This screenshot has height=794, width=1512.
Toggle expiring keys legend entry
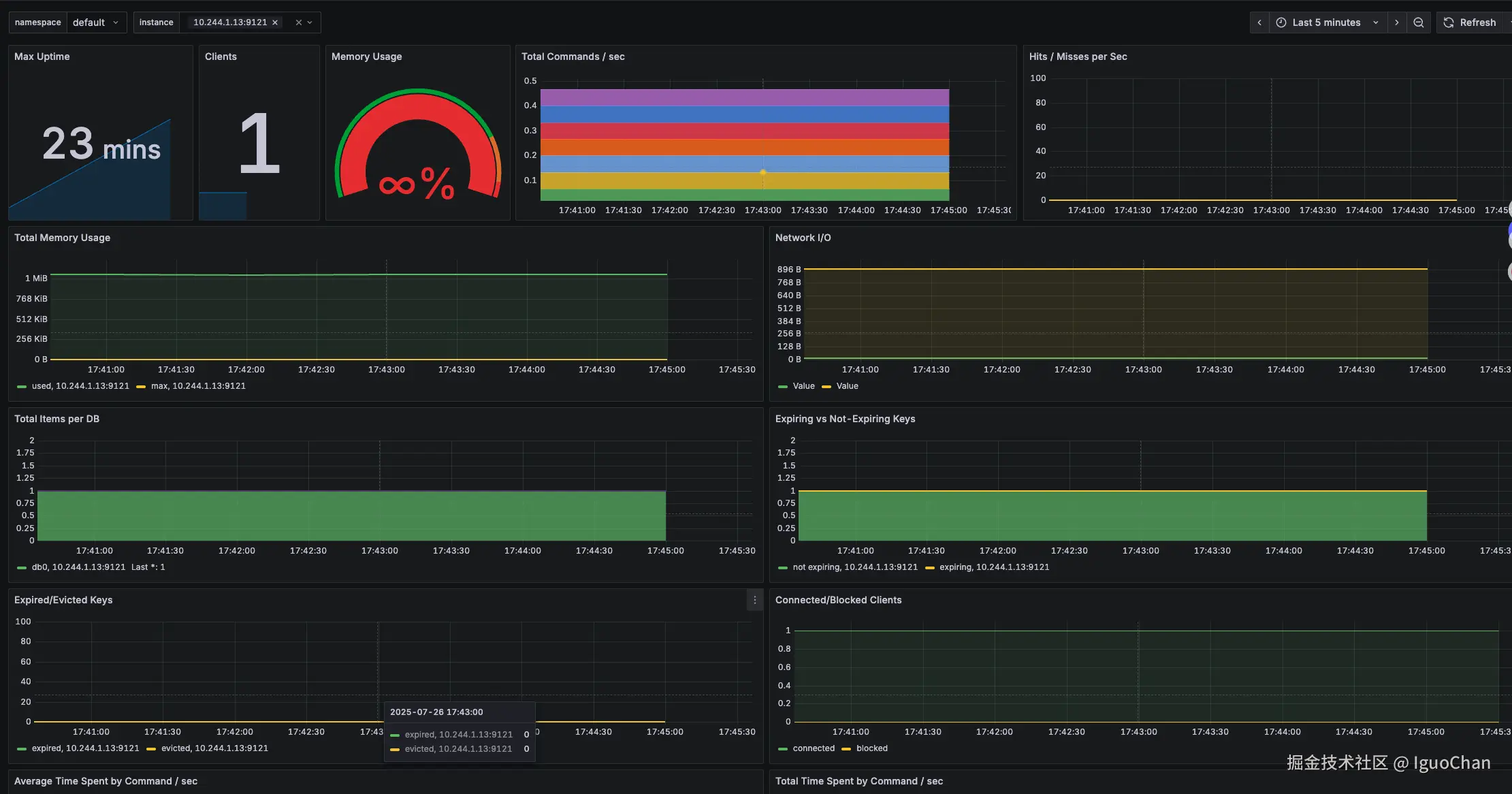994,567
